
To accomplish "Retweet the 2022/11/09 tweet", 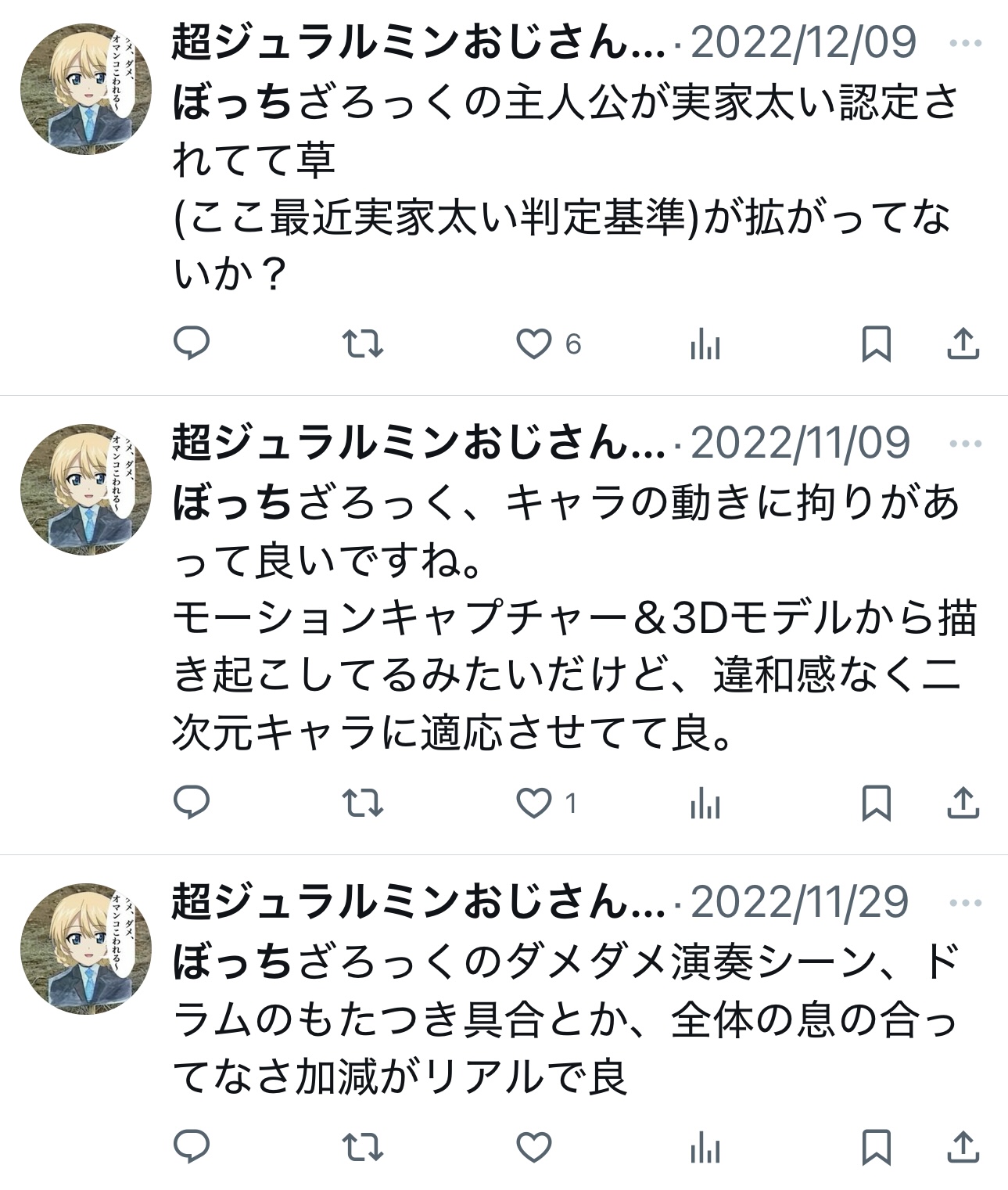I will [363, 803].
